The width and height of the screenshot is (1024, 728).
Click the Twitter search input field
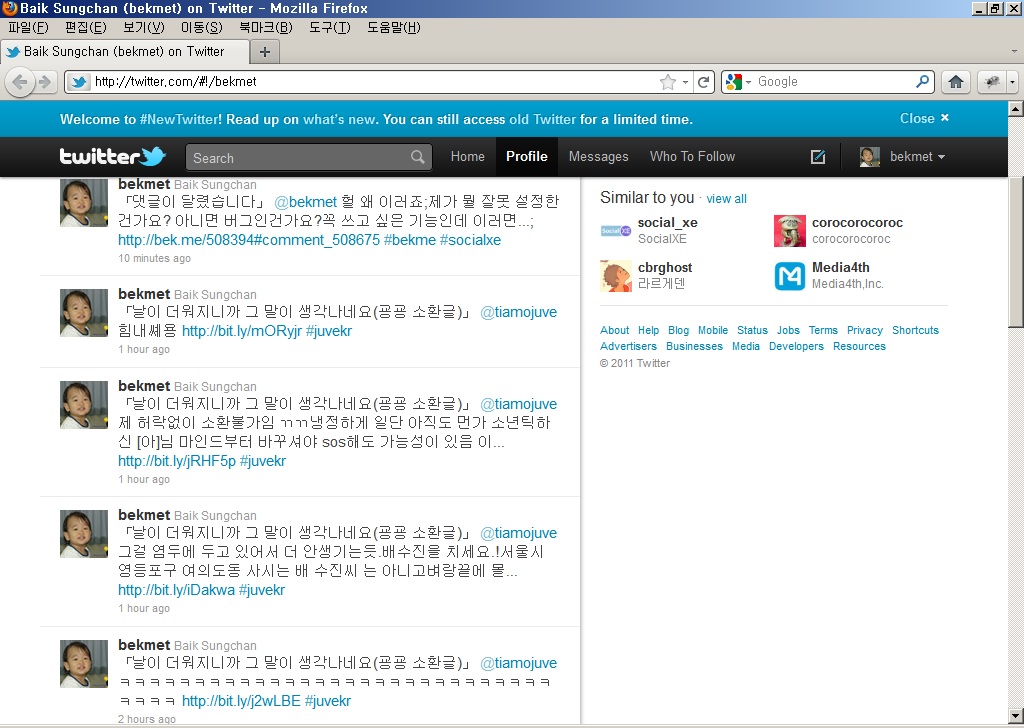pyautogui.click(x=308, y=157)
